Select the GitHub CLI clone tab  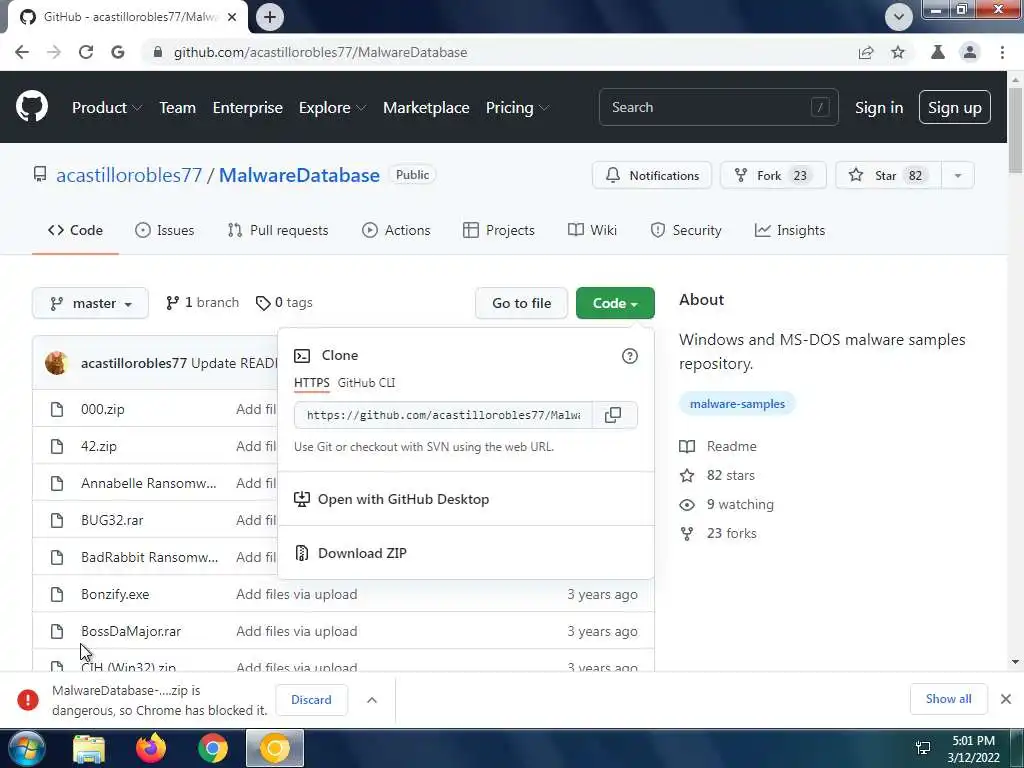366,383
